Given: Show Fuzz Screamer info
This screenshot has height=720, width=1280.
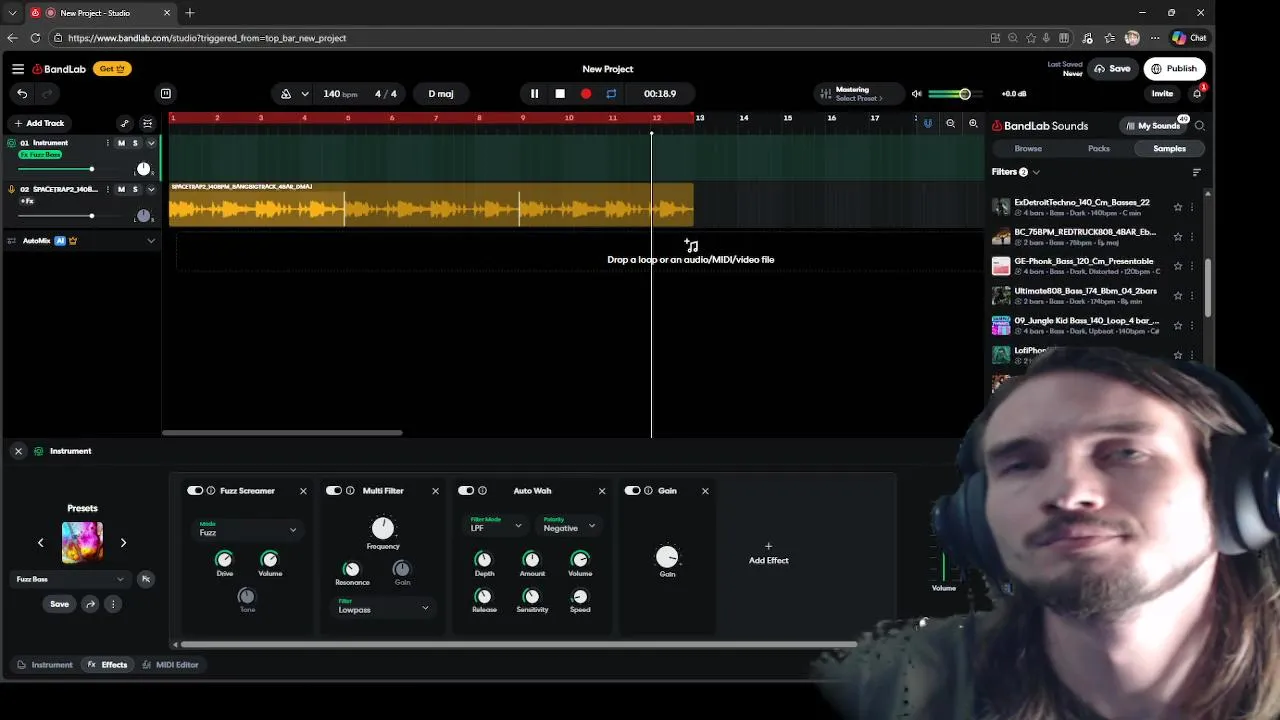Looking at the screenshot, I should (211, 491).
